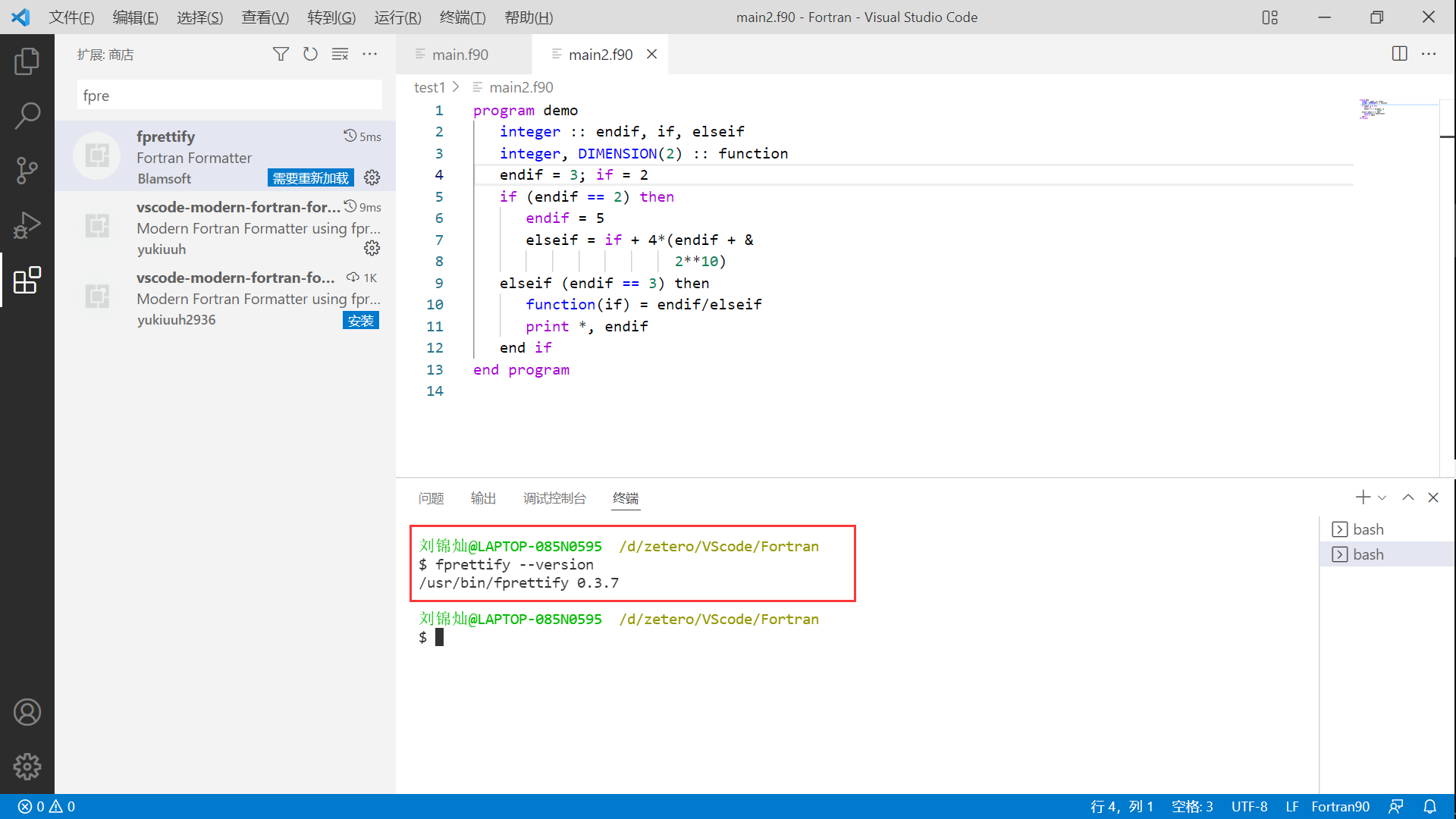Open the Explorer view in activity bar
1456x819 pixels.
[x=27, y=61]
